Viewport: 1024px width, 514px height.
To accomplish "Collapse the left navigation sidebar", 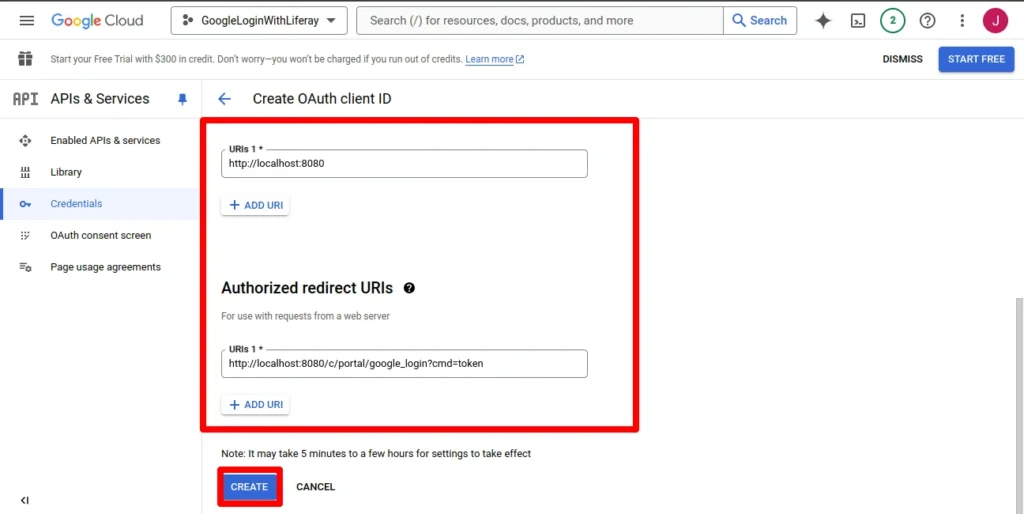I will click(25, 500).
